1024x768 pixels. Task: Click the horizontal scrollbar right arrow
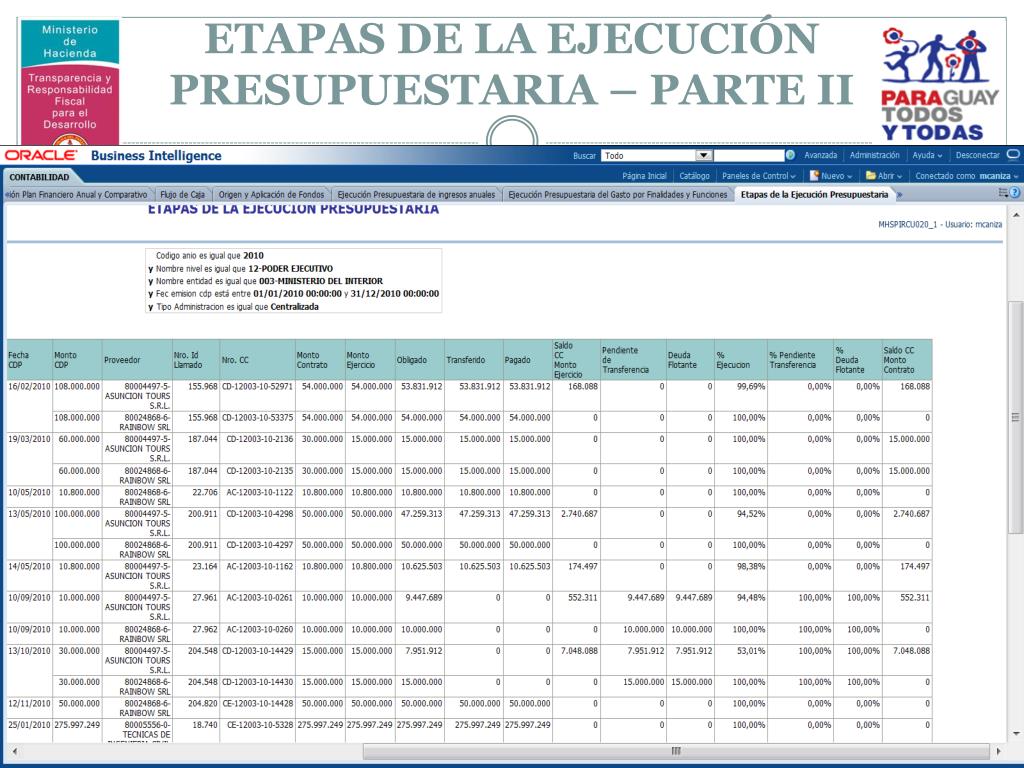coord(997,751)
